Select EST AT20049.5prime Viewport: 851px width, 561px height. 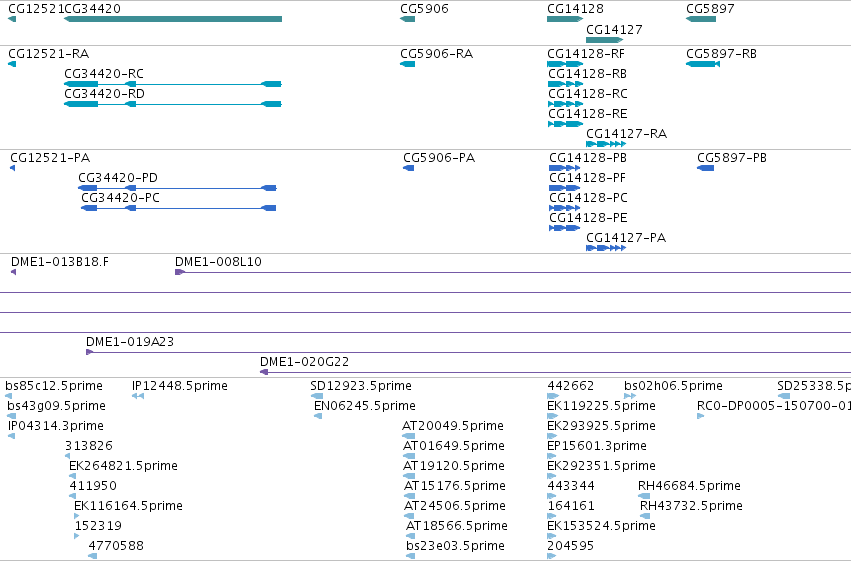point(409,436)
